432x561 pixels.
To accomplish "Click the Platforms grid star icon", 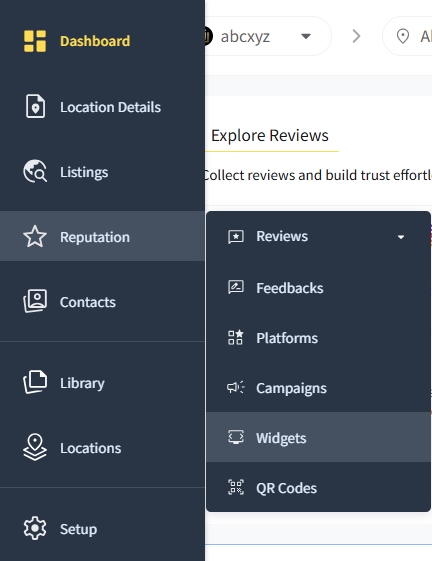I will [236, 337].
